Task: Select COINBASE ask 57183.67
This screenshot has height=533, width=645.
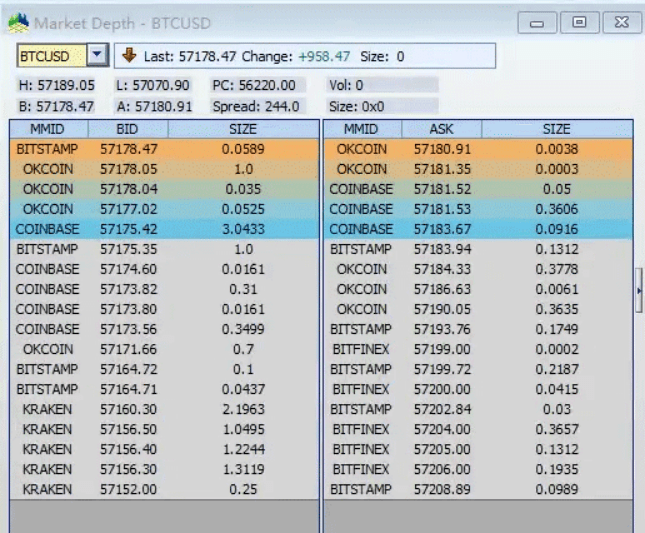Action: (478, 229)
